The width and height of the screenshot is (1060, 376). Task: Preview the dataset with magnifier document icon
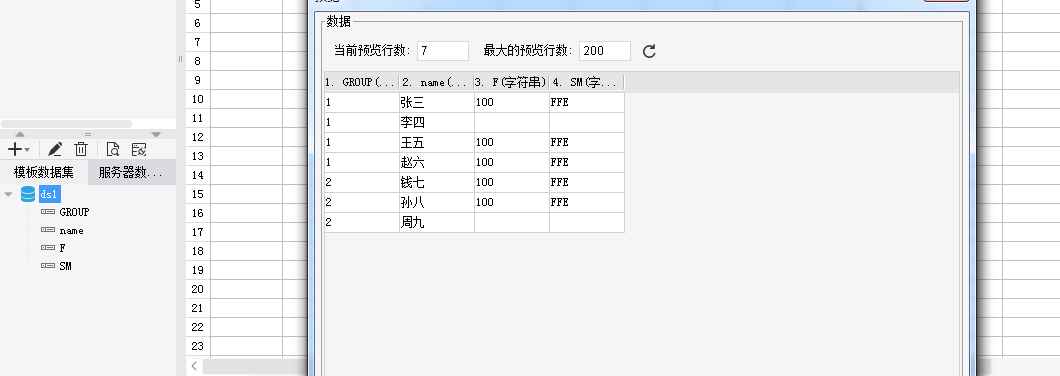tap(113, 149)
